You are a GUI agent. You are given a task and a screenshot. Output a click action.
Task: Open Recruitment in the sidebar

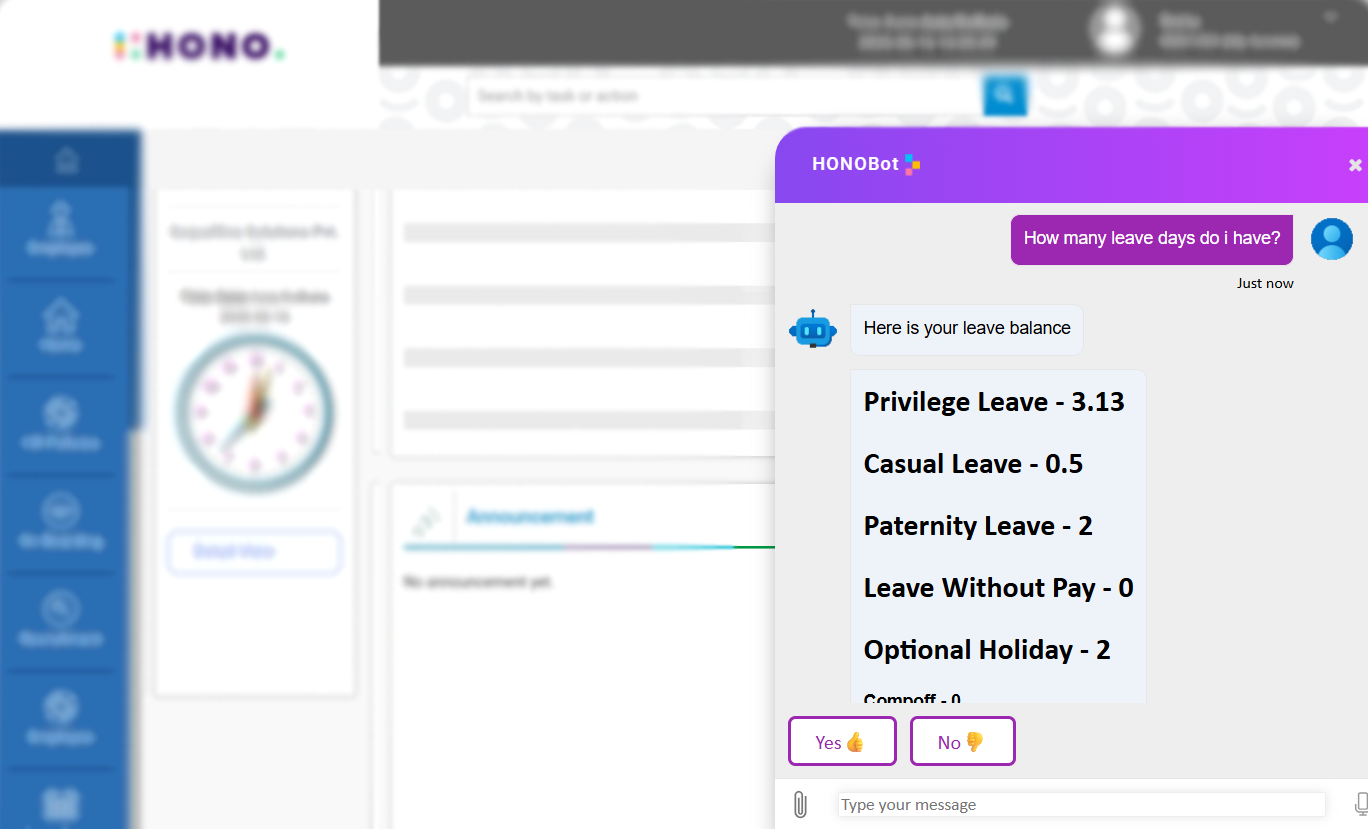tap(60, 620)
